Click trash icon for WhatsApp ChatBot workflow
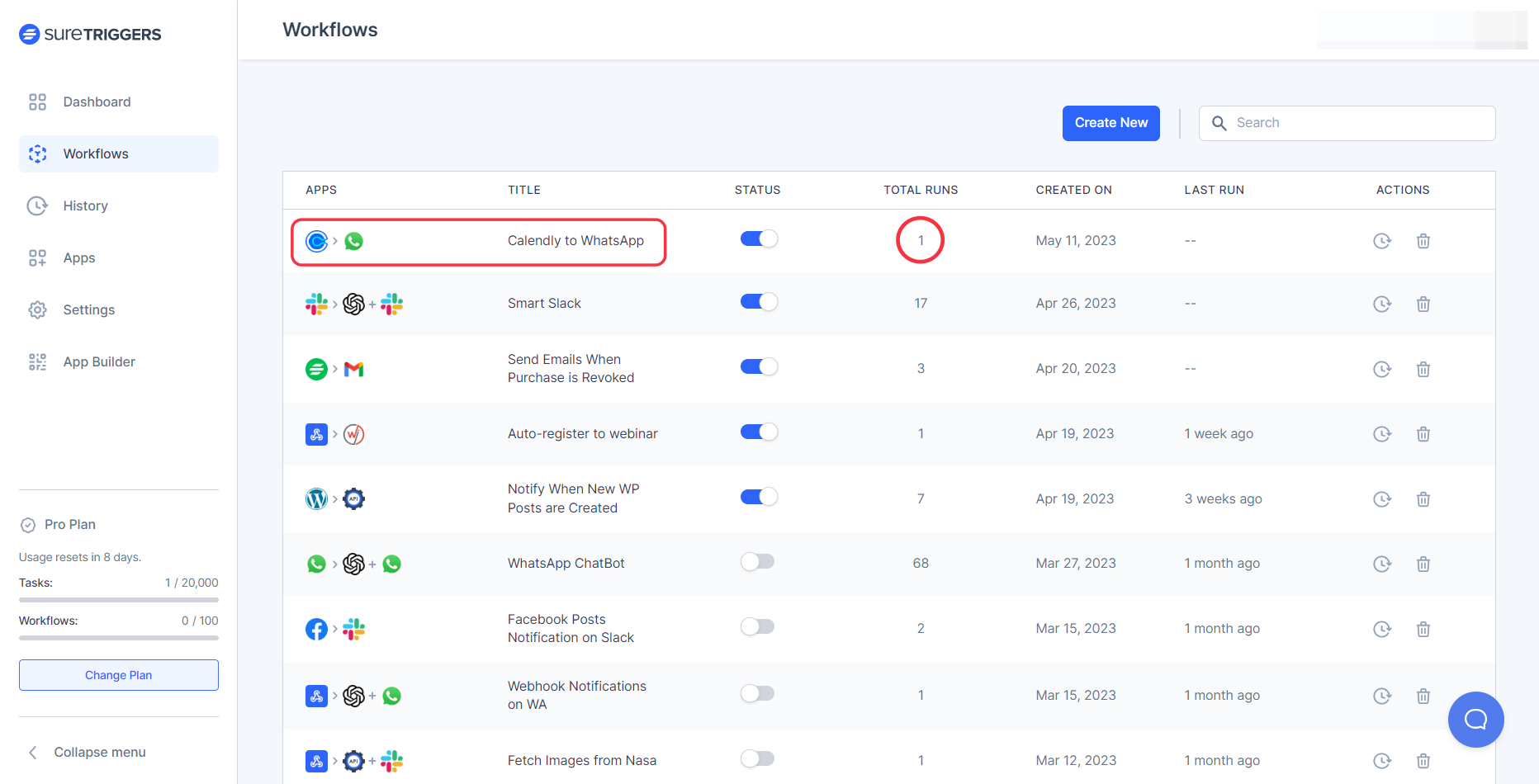This screenshot has width=1539, height=784. [x=1423, y=564]
